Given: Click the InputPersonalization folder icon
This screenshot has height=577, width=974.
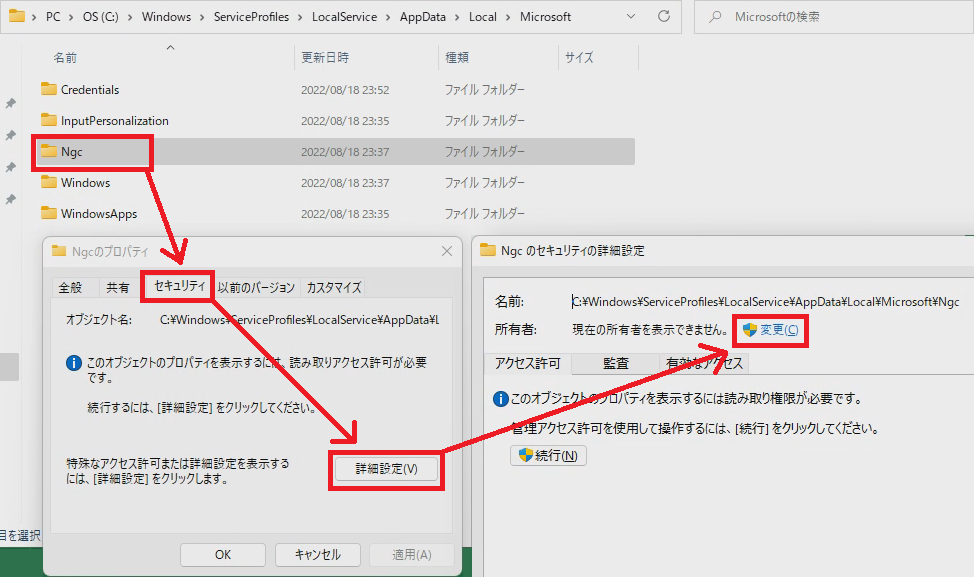Looking at the screenshot, I should coord(48,120).
